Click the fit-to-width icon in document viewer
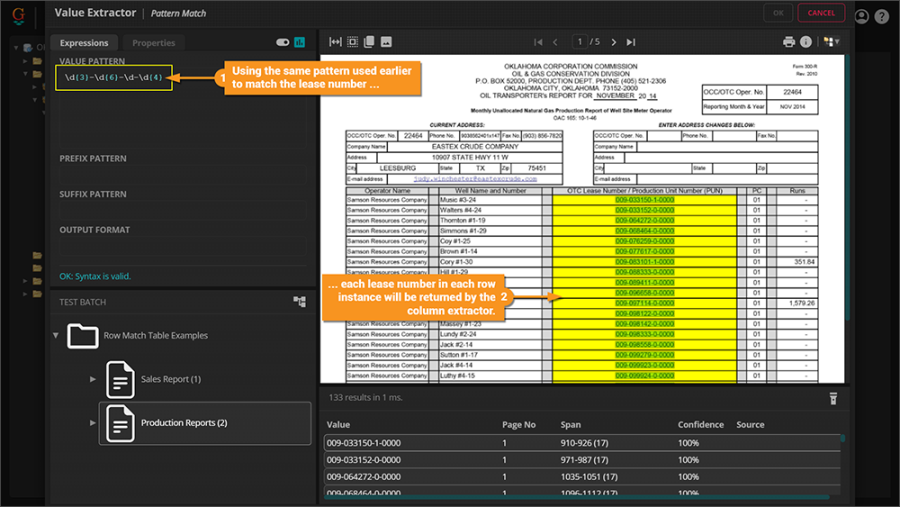The image size is (900, 507). tap(335, 42)
